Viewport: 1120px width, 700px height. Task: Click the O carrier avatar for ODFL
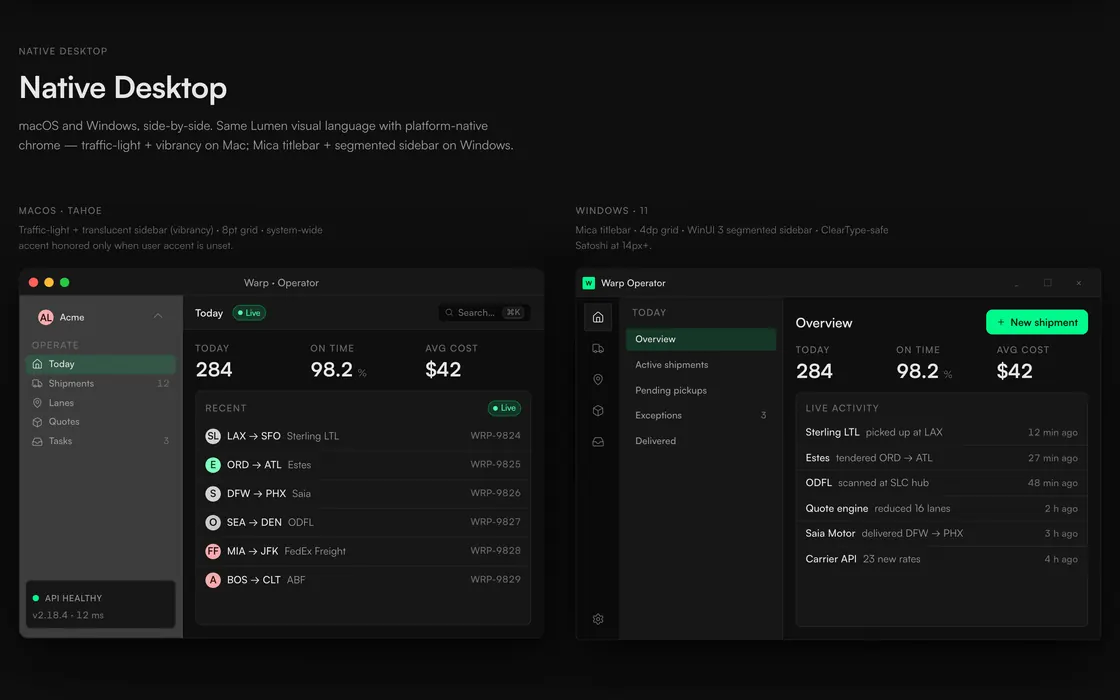213,522
